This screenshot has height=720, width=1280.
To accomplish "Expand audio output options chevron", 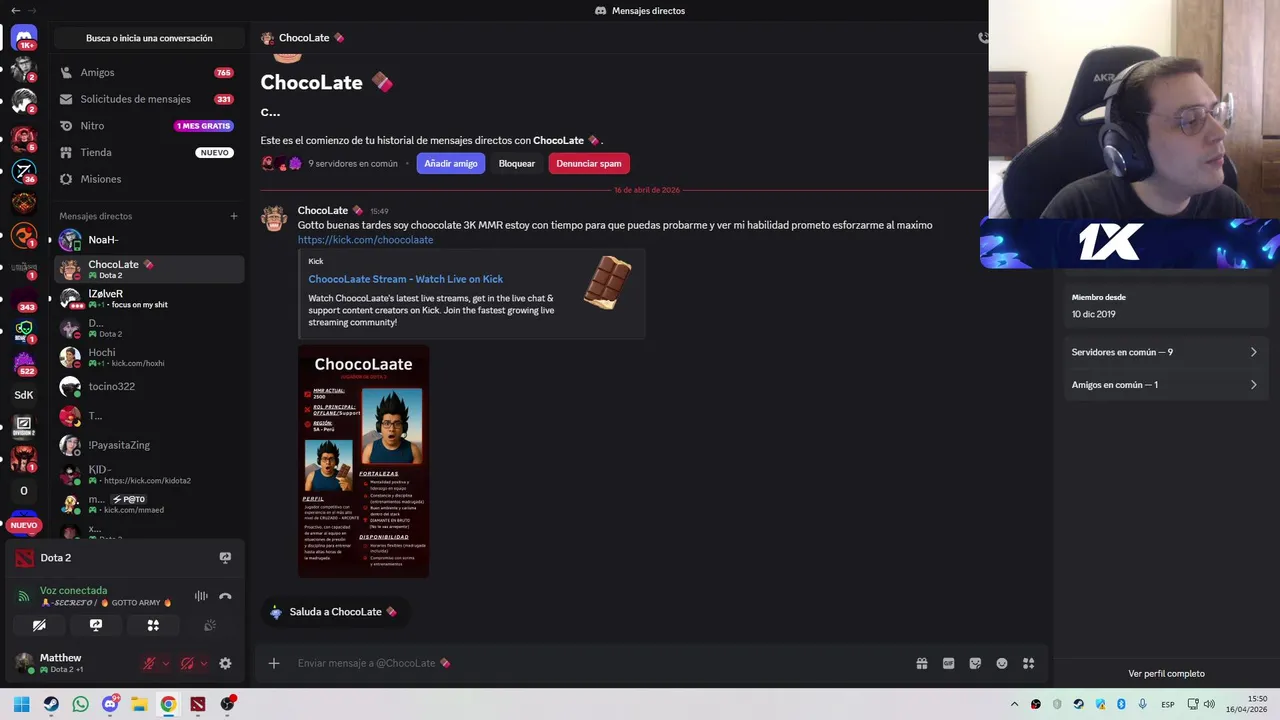I will [204, 663].
